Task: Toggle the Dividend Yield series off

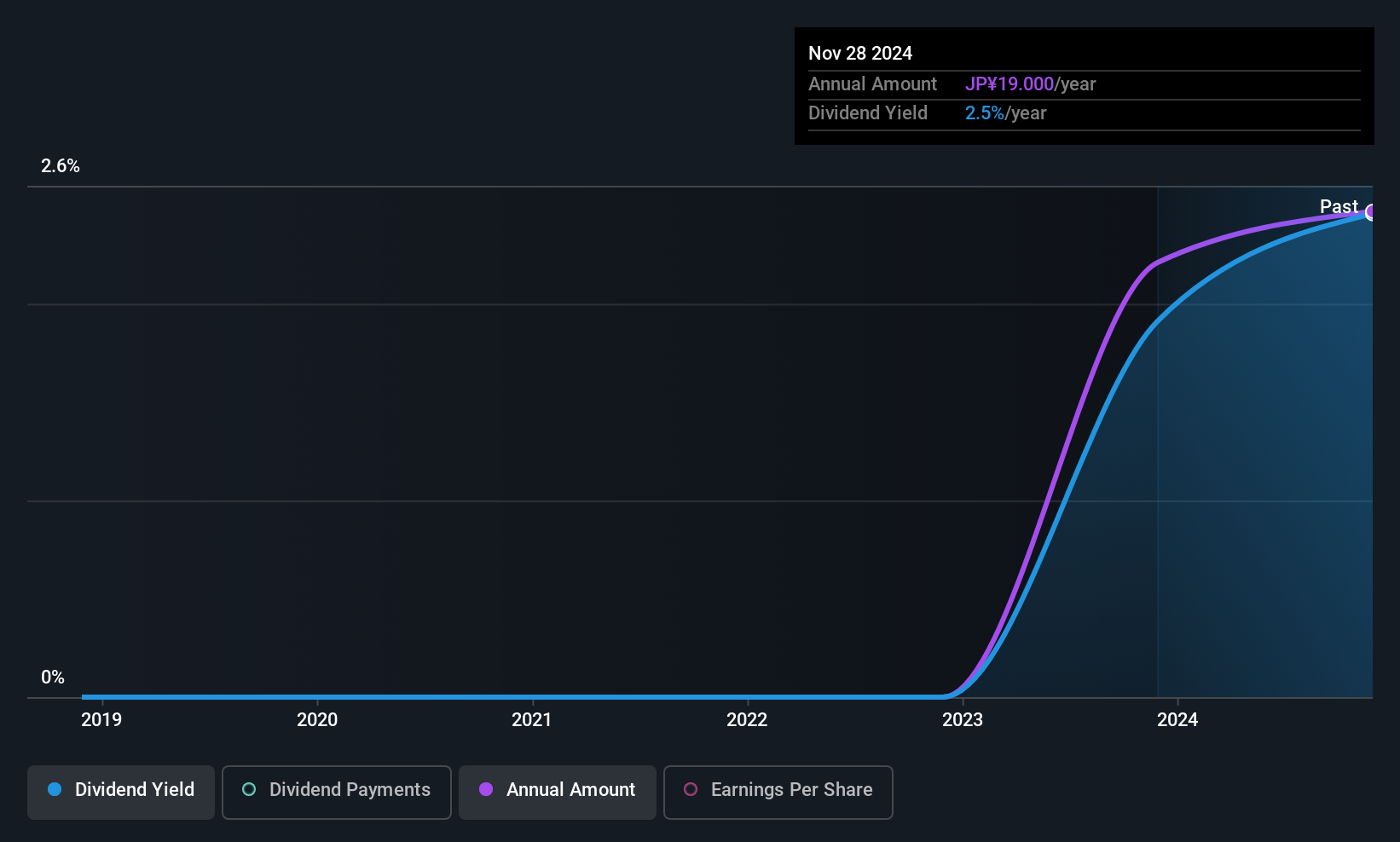Action: tap(121, 792)
